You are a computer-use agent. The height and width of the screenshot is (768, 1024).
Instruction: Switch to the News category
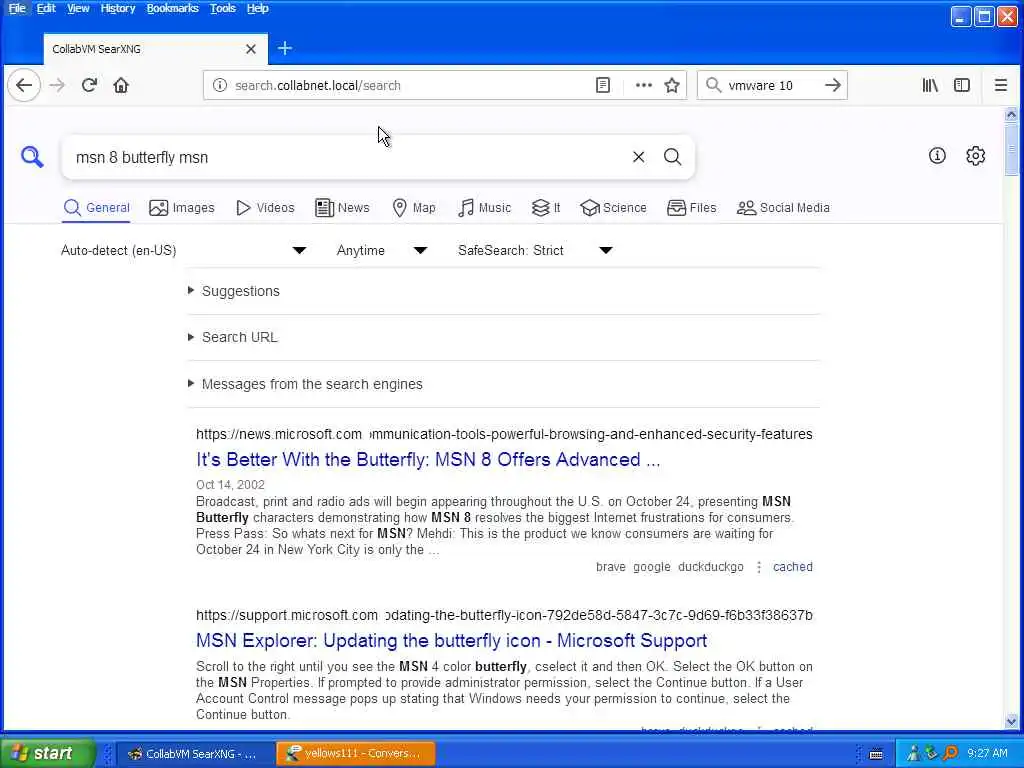click(x=342, y=208)
